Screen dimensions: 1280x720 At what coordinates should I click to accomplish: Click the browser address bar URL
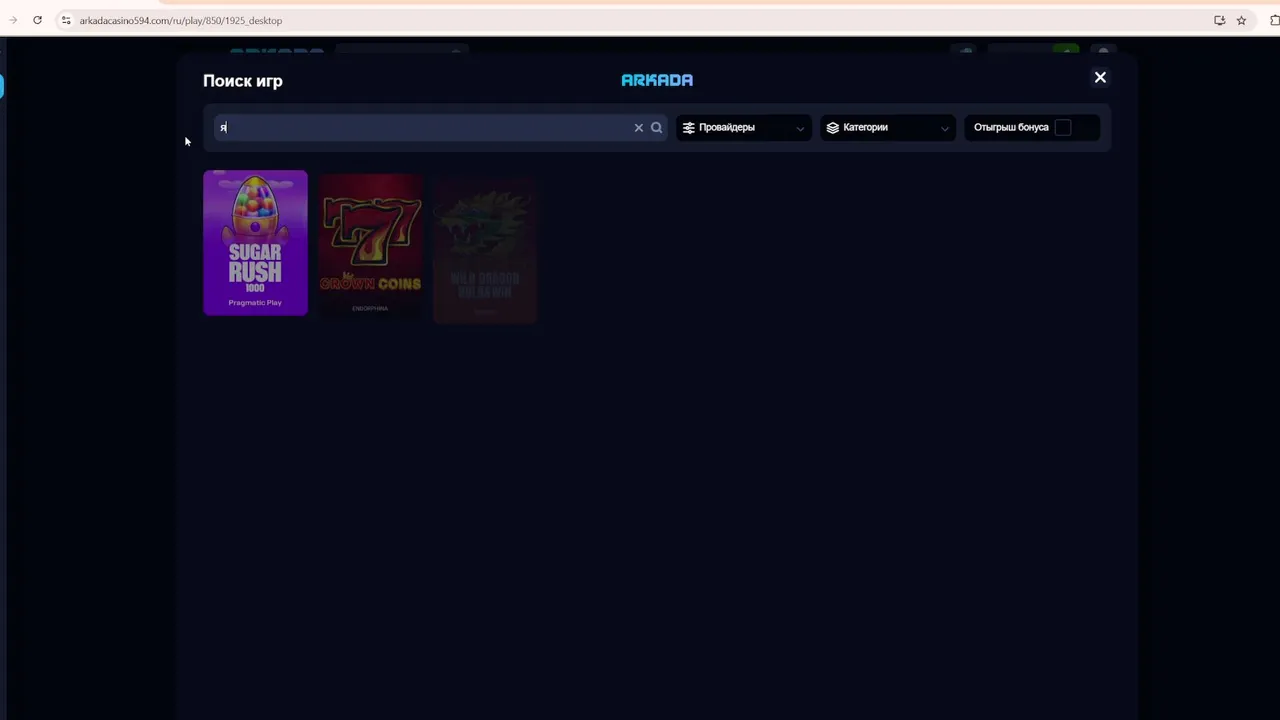pyautogui.click(x=181, y=20)
